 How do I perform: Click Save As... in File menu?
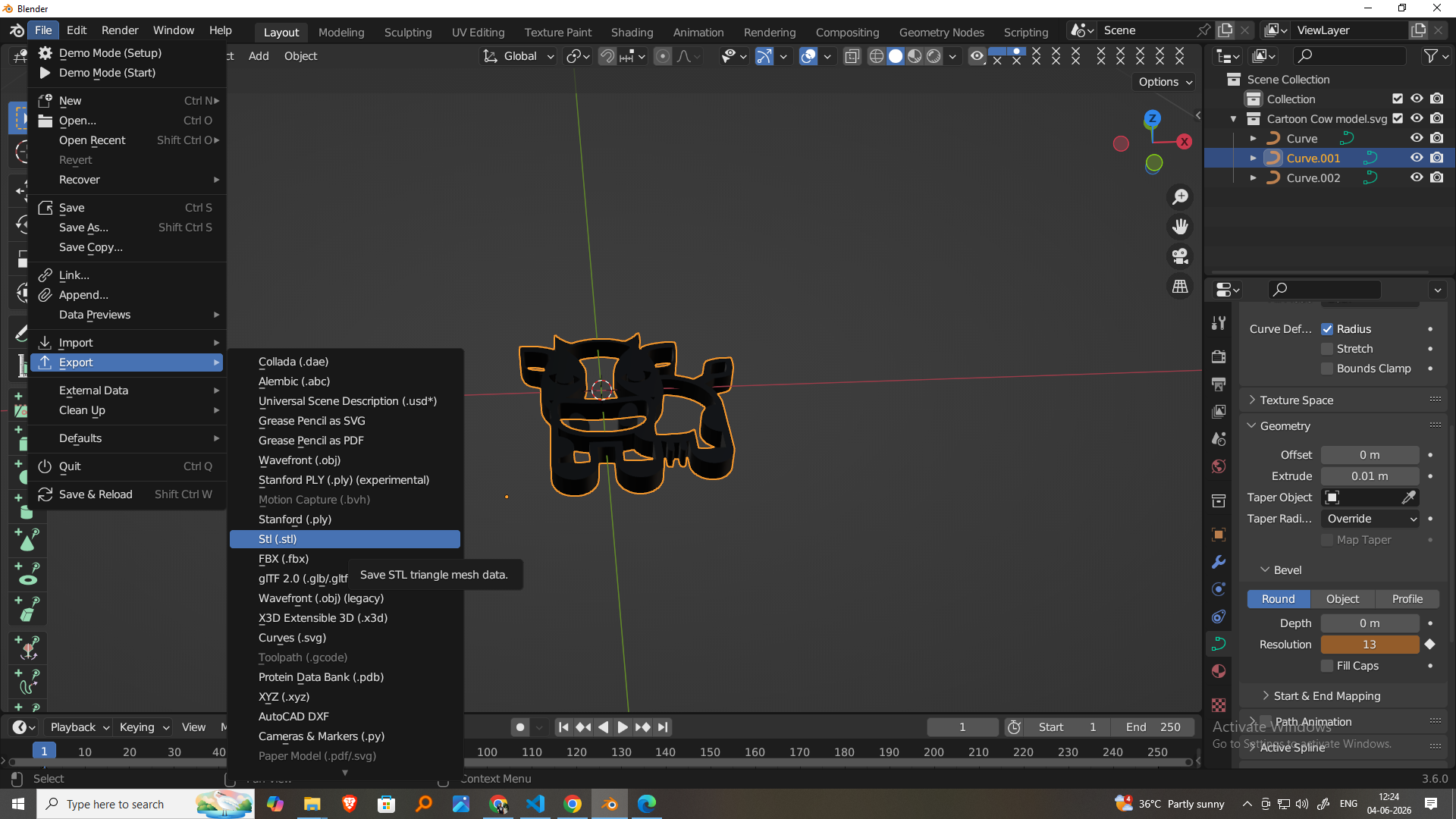[x=128, y=227]
